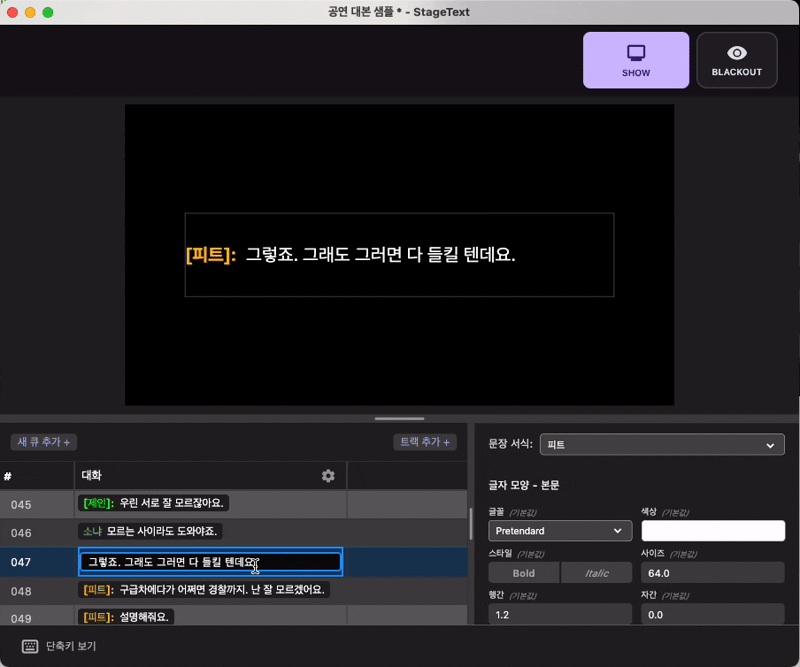Image resolution: width=800 pixels, height=667 pixels.
Task: Click the white 색상 color swatch
Action: [x=713, y=531]
